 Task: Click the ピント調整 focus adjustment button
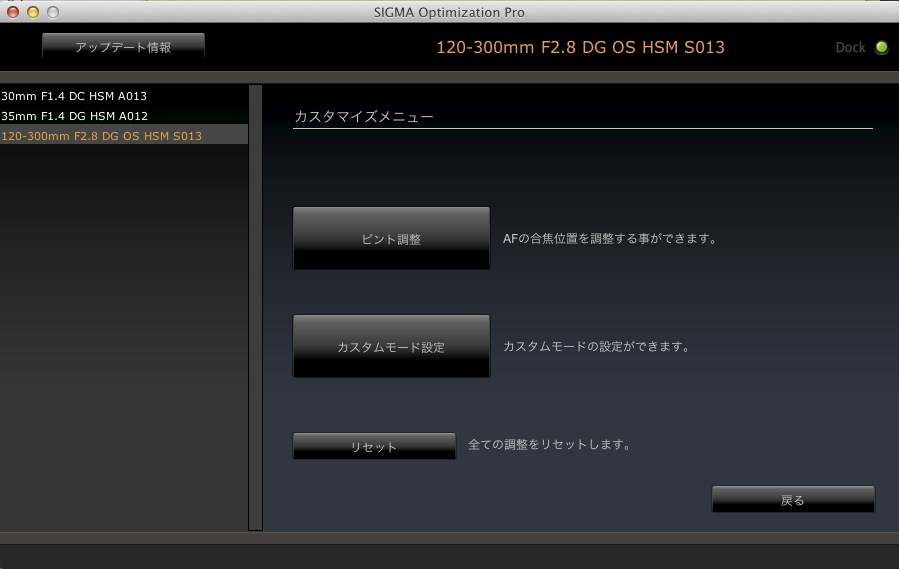point(391,238)
